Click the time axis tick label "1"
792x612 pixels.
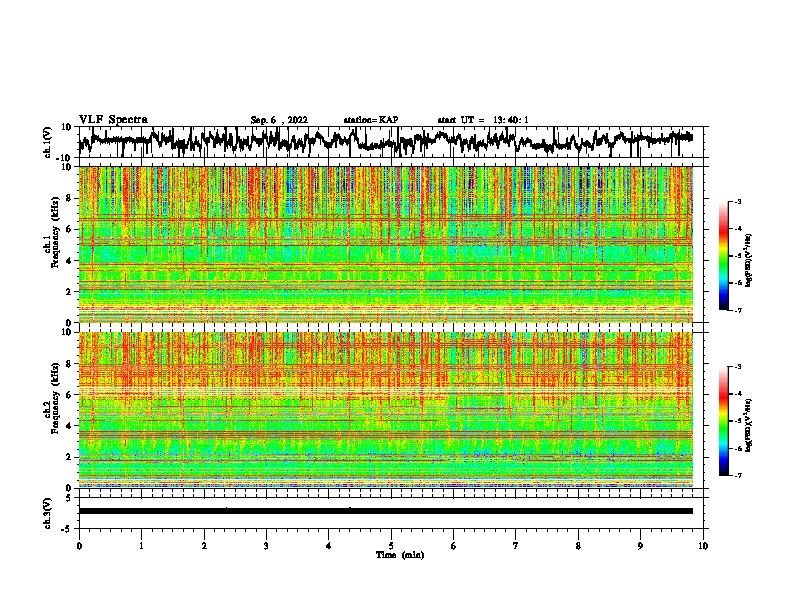141,546
